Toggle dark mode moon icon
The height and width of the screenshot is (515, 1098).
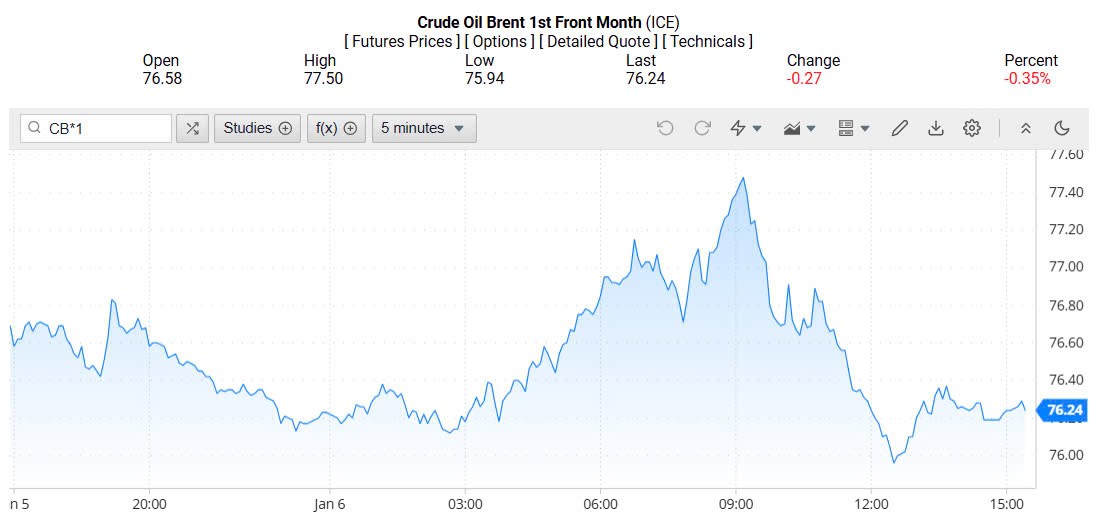[1062, 128]
